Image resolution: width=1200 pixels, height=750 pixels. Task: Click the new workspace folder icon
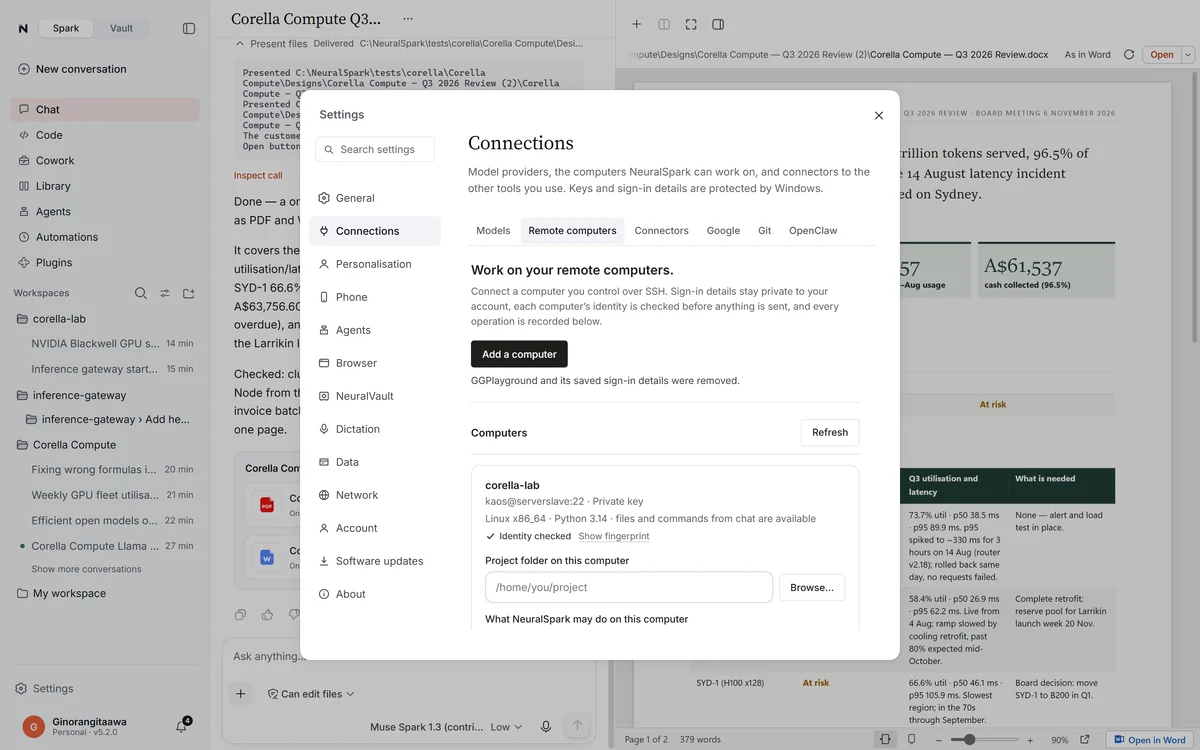click(x=189, y=293)
